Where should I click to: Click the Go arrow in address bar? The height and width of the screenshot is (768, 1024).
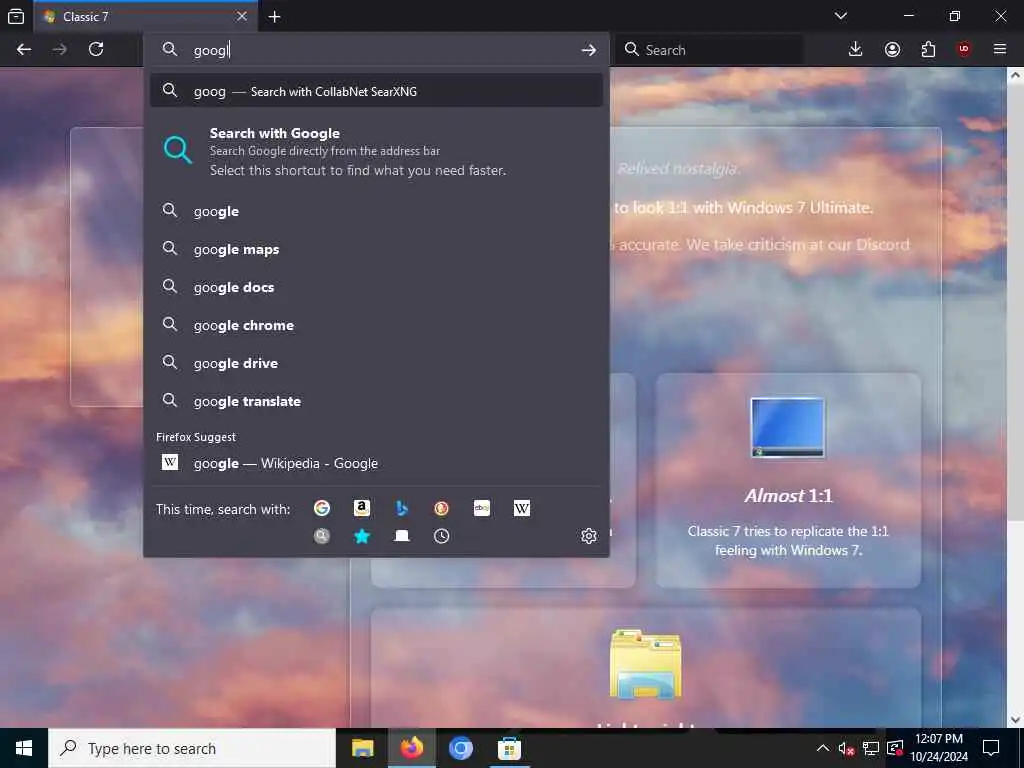coord(588,50)
